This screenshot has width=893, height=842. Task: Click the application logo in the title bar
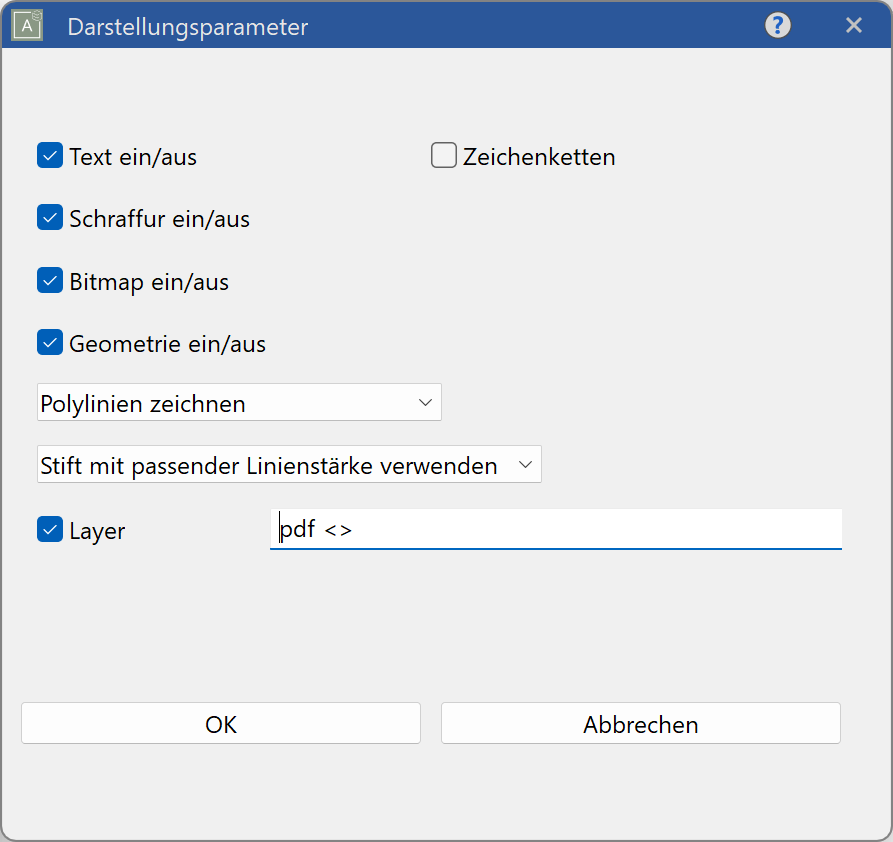point(27,25)
